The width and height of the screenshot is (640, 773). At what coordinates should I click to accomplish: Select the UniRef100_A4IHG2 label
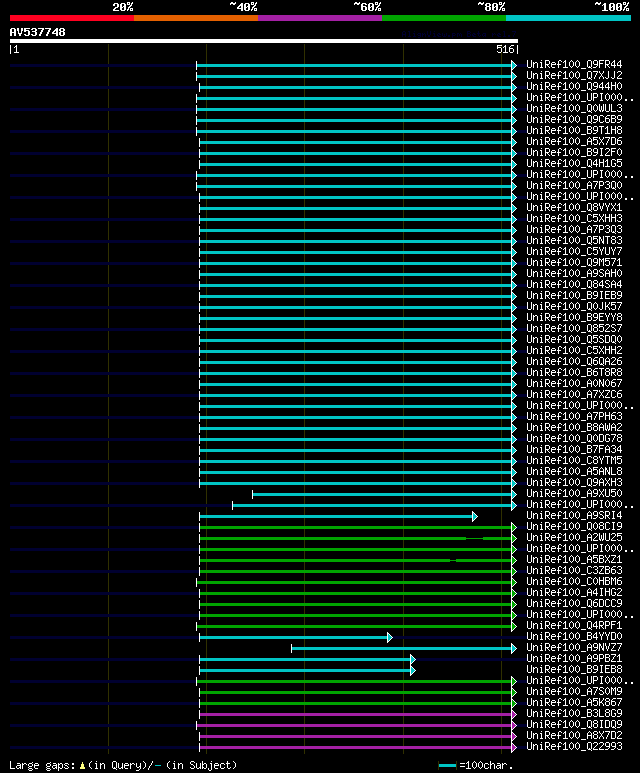point(574,592)
